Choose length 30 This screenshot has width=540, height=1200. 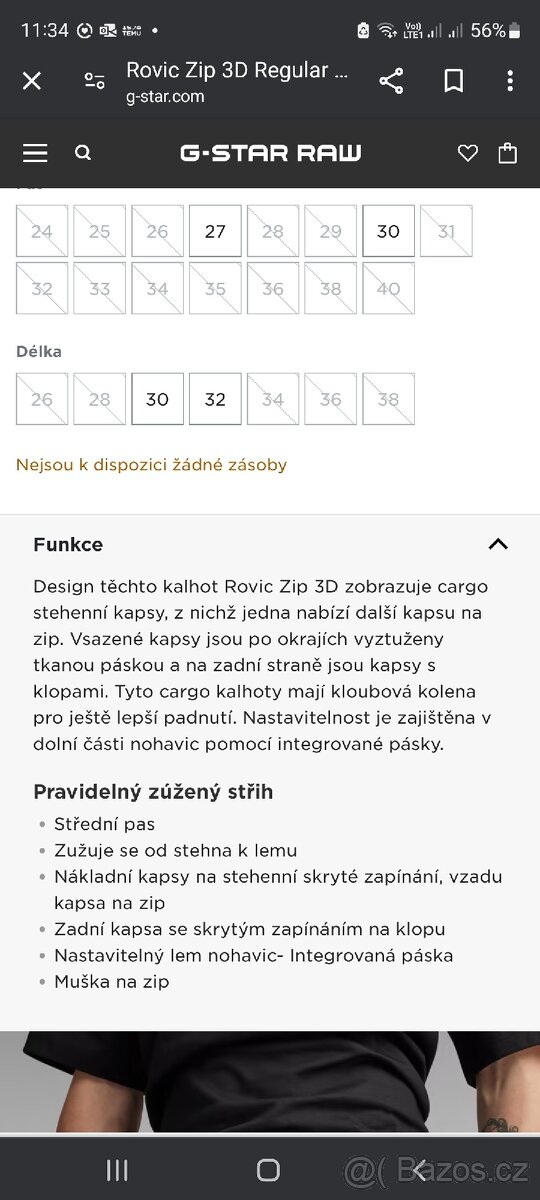coord(157,399)
